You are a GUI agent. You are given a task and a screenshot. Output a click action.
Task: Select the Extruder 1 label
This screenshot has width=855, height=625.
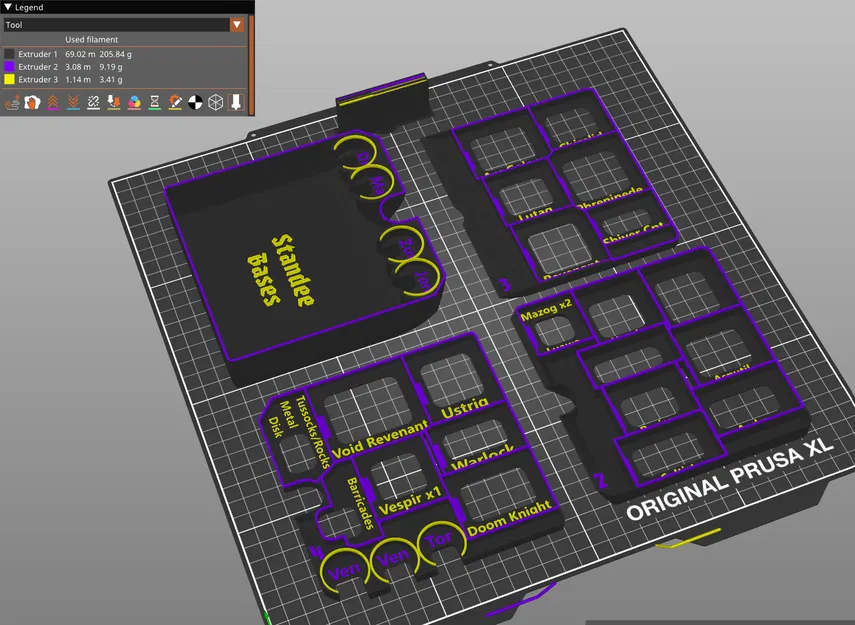pyautogui.click(x=38, y=54)
